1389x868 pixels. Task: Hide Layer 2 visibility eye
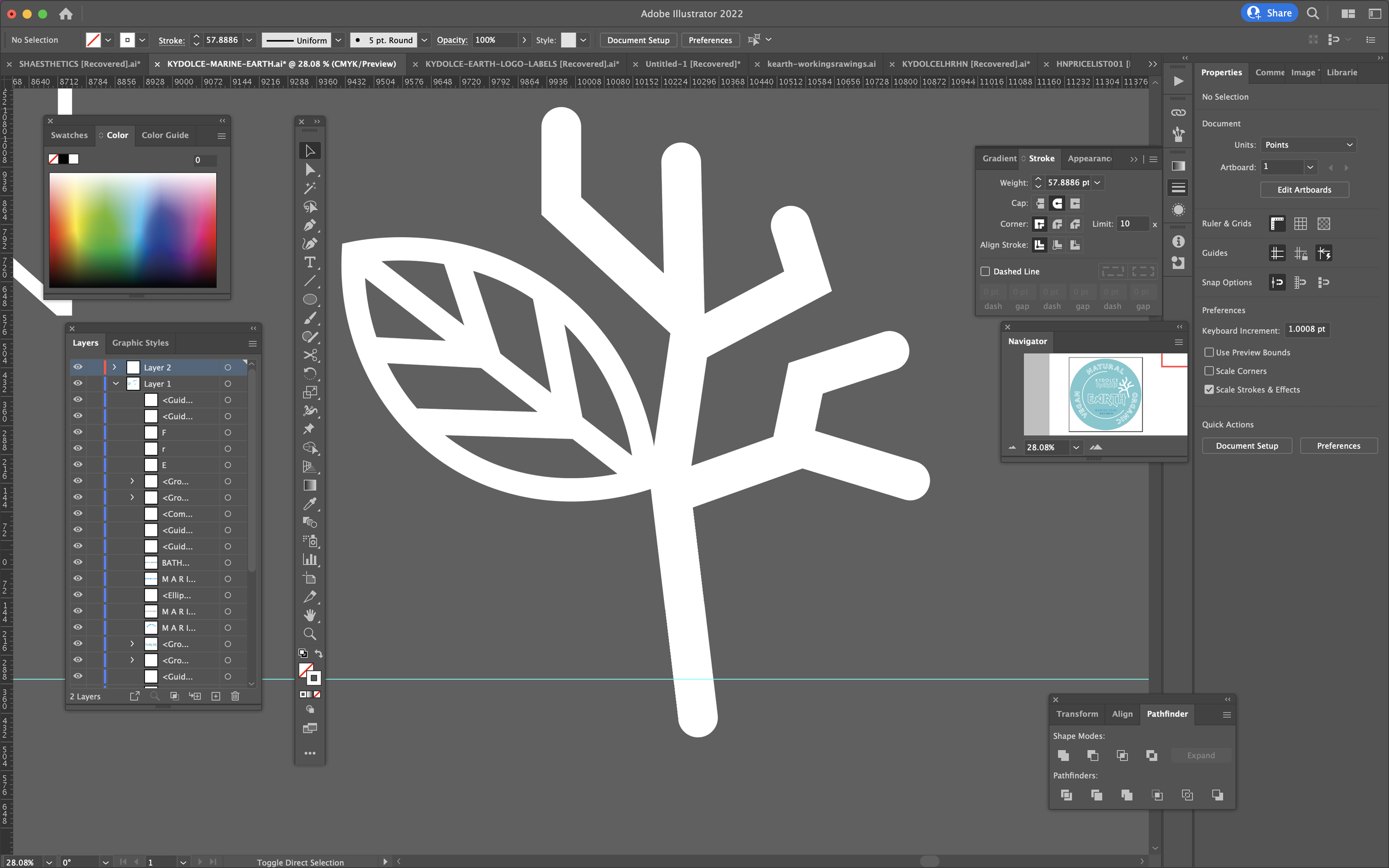(x=78, y=367)
